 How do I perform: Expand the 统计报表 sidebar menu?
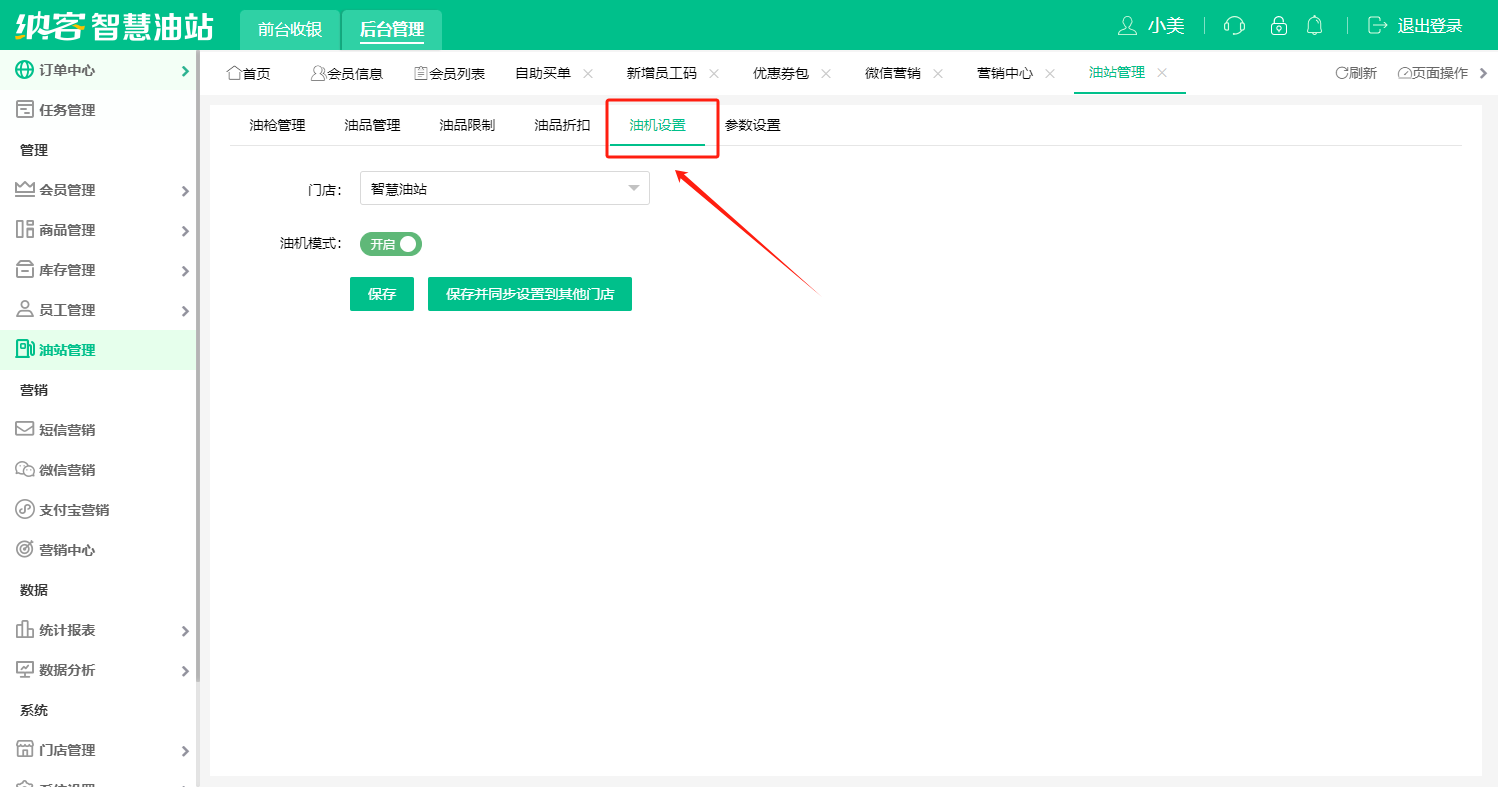(100, 630)
